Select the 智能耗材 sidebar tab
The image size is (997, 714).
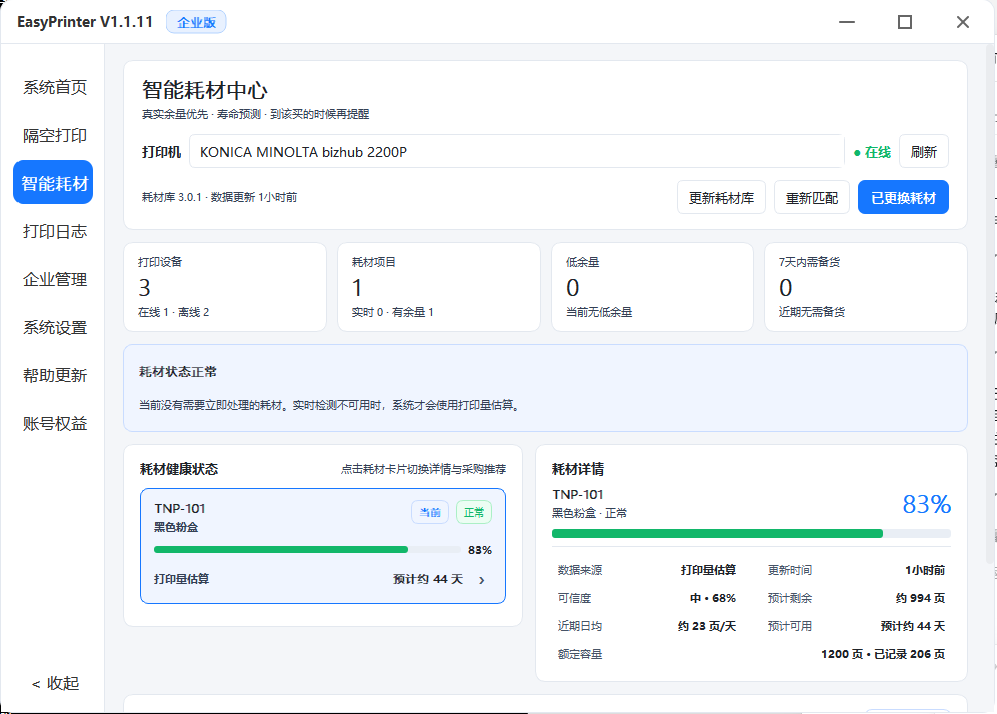53,182
